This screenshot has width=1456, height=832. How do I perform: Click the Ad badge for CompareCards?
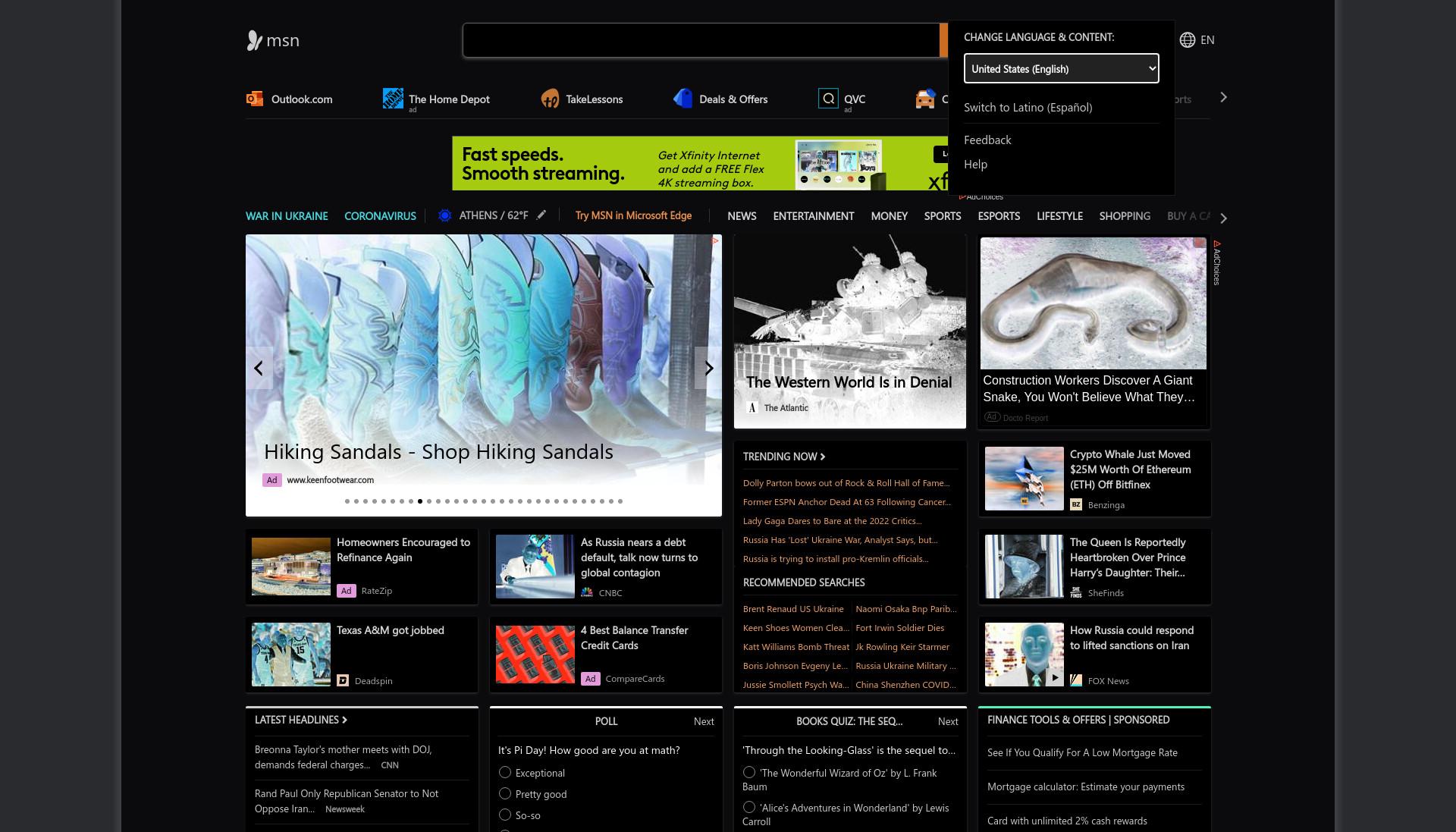(x=591, y=679)
